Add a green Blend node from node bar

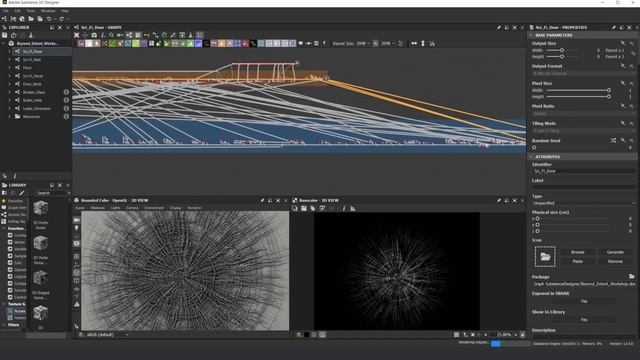pos(112,43)
